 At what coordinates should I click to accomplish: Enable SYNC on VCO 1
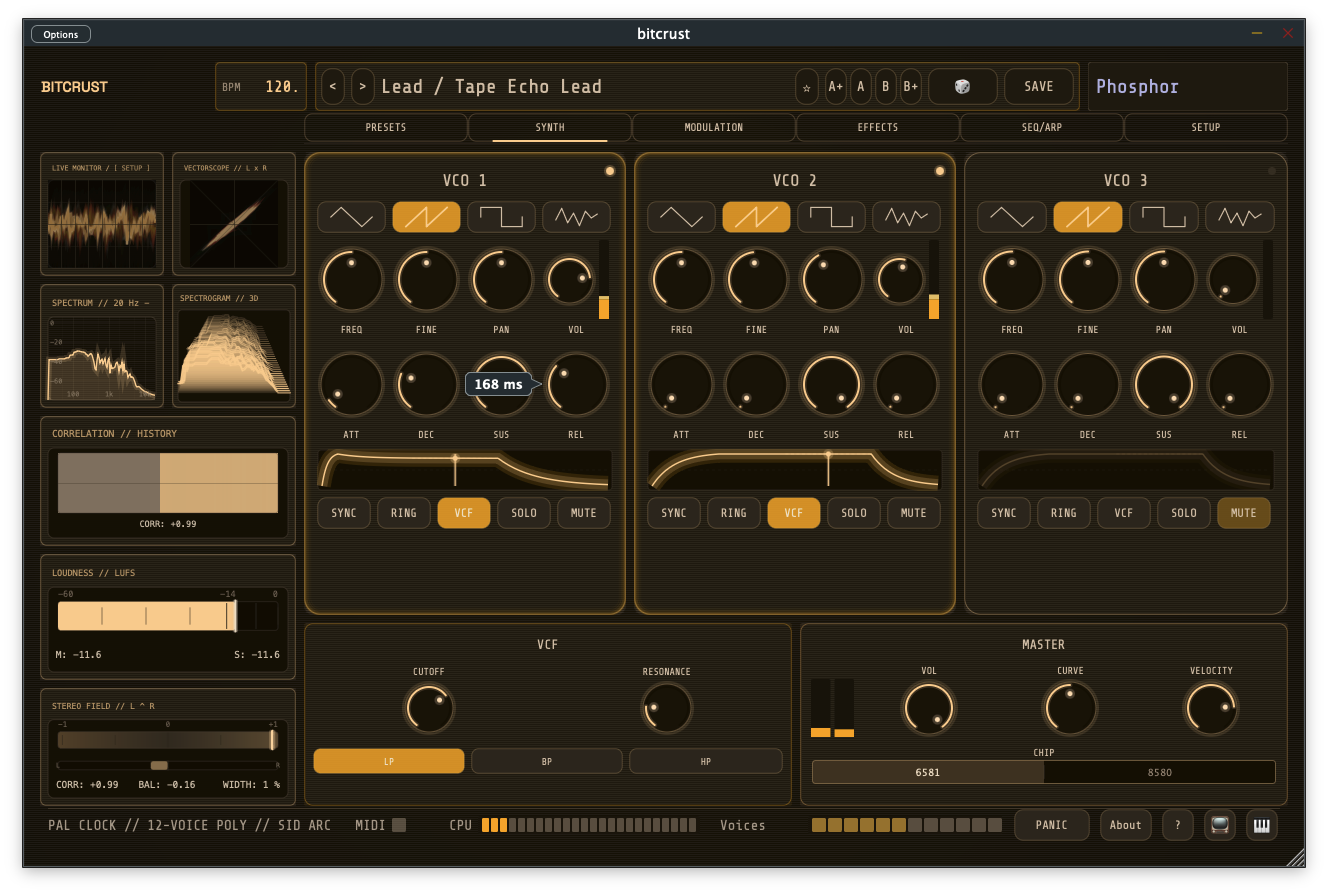pyautogui.click(x=343, y=512)
